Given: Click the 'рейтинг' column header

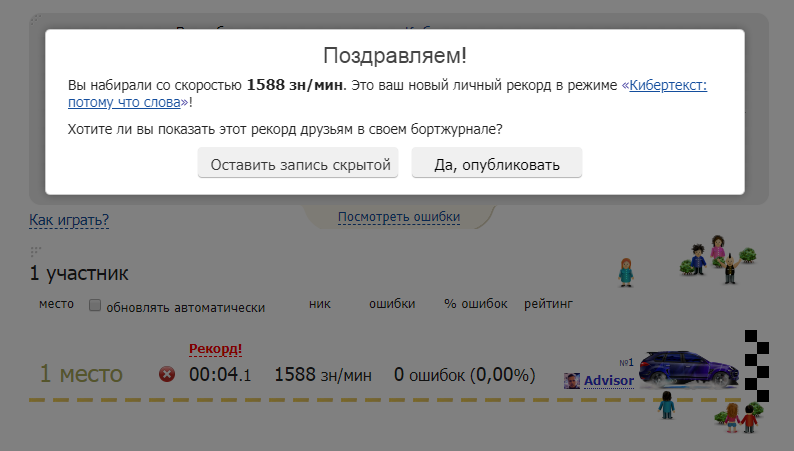Looking at the screenshot, I should (548, 304).
